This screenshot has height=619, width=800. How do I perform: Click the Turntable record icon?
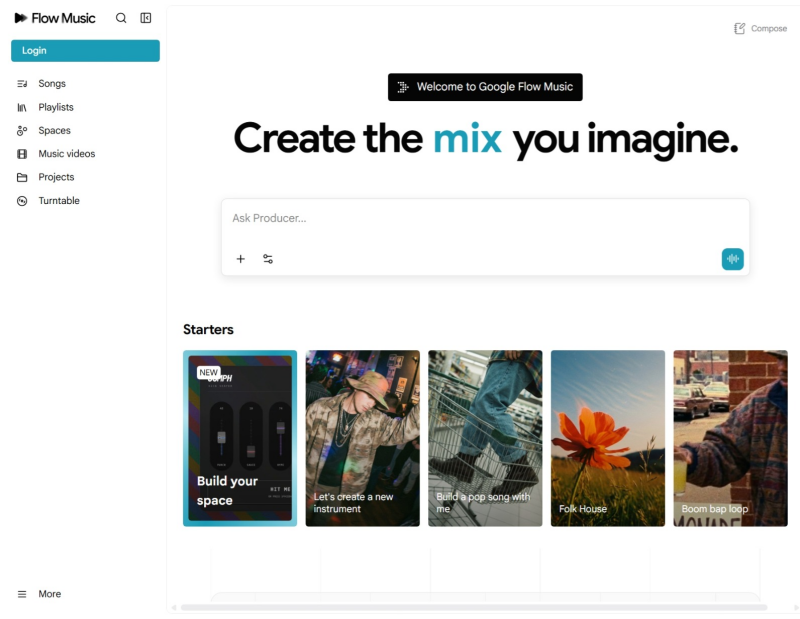pyautogui.click(x=22, y=201)
